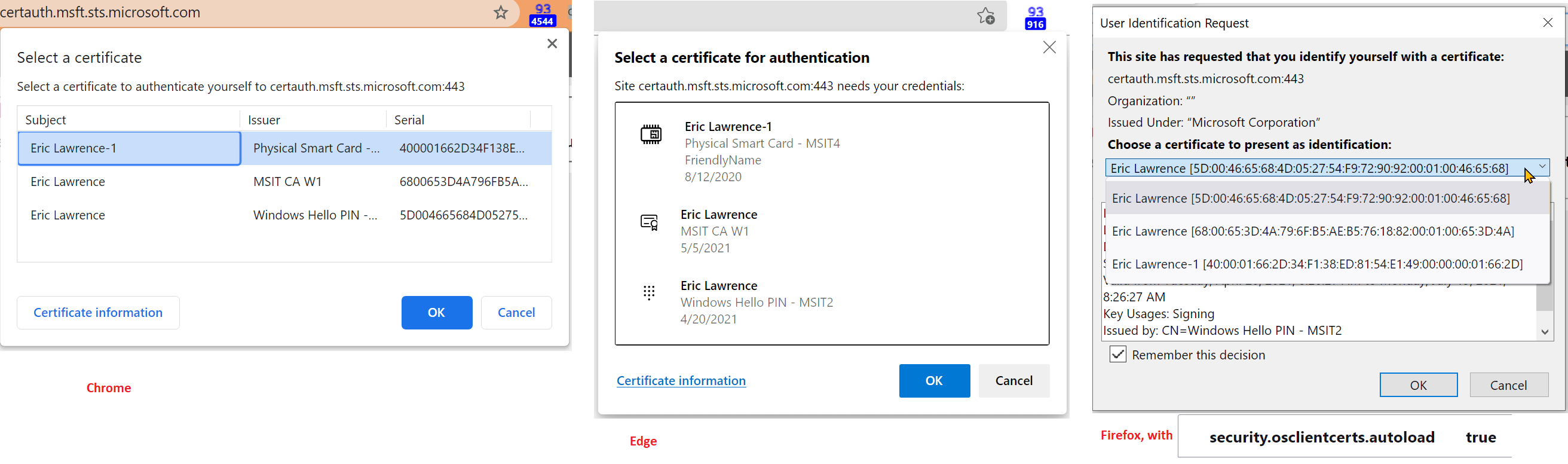Image resolution: width=1568 pixels, height=464 pixels.
Task: Click the scroll-down arrow in Firefox certificate details
Action: point(1545,332)
